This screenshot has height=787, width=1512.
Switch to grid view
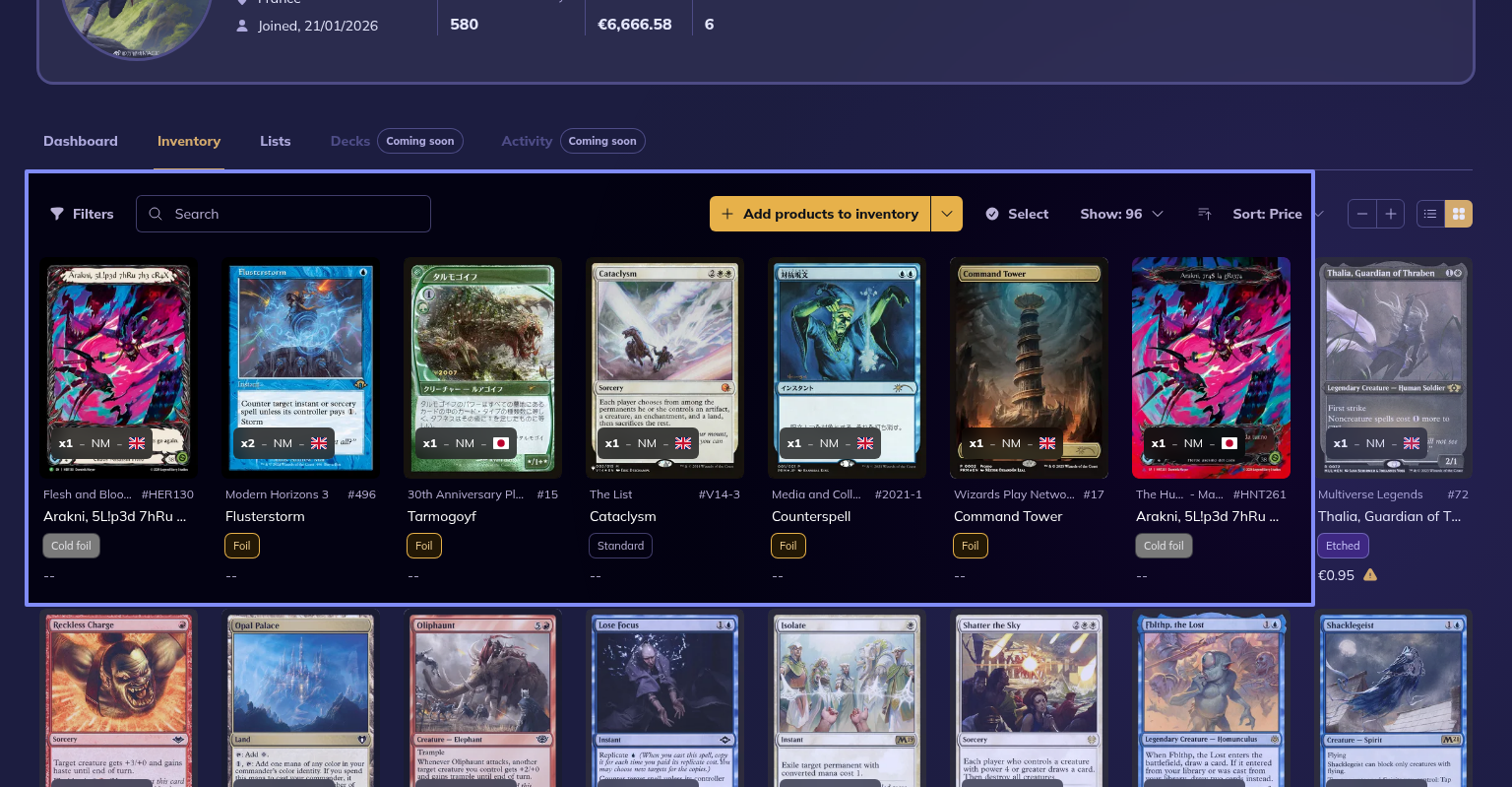(1459, 214)
